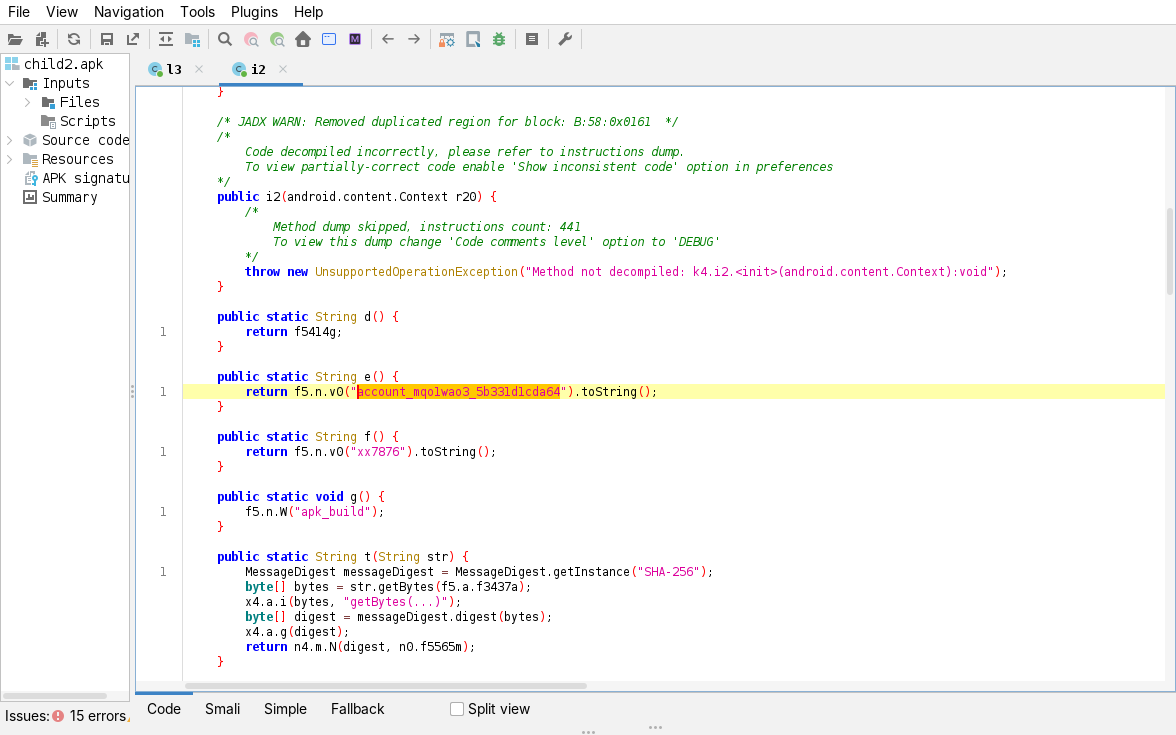
Task: Click the Export project icon
Action: [133, 40]
